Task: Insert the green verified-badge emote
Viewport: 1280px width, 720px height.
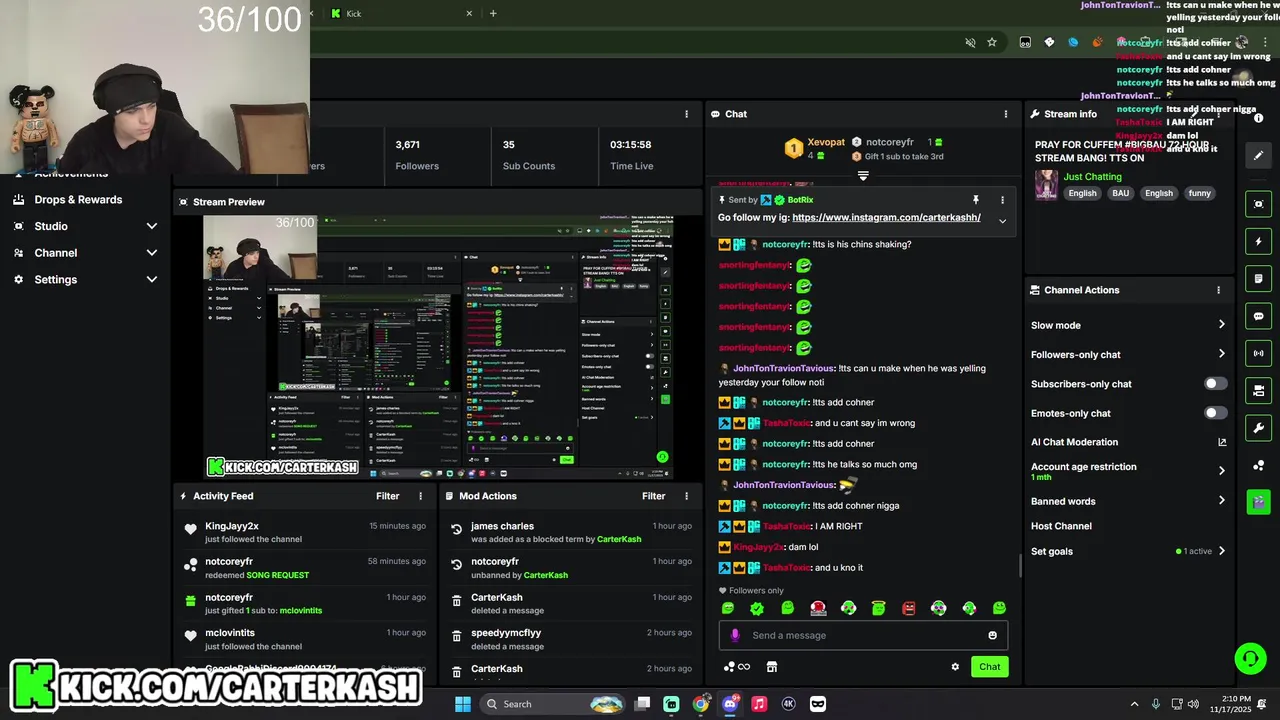Action: click(x=757, y=608)
